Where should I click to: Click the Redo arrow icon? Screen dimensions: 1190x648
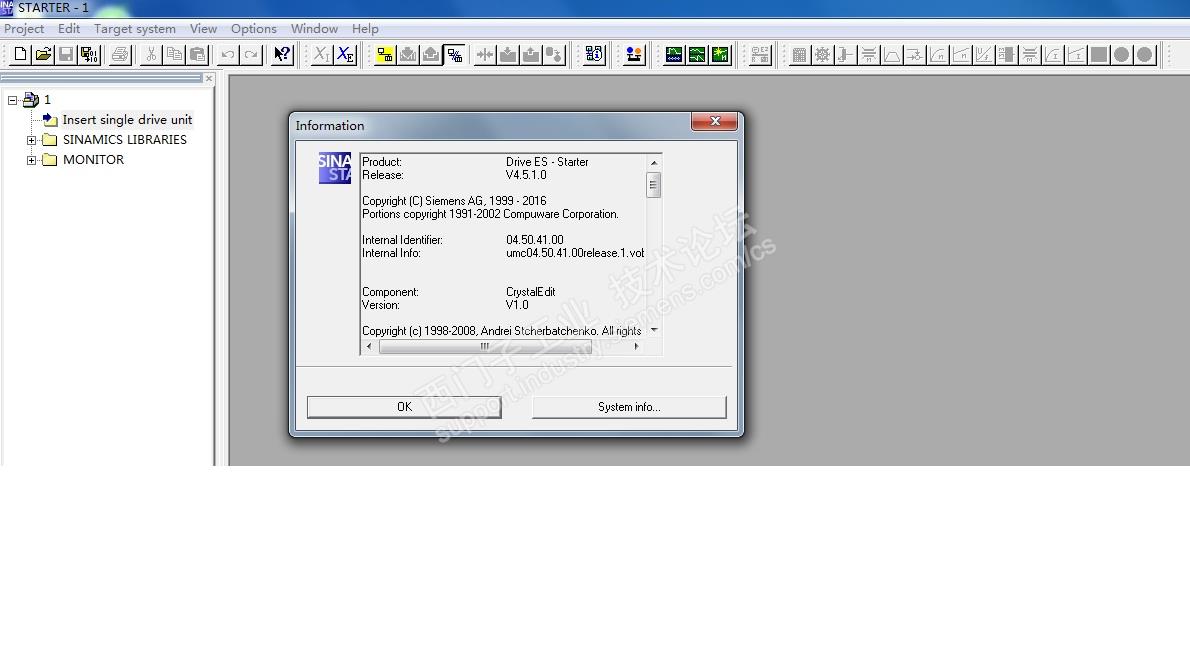pyautogui.click(x=251, y=55)
